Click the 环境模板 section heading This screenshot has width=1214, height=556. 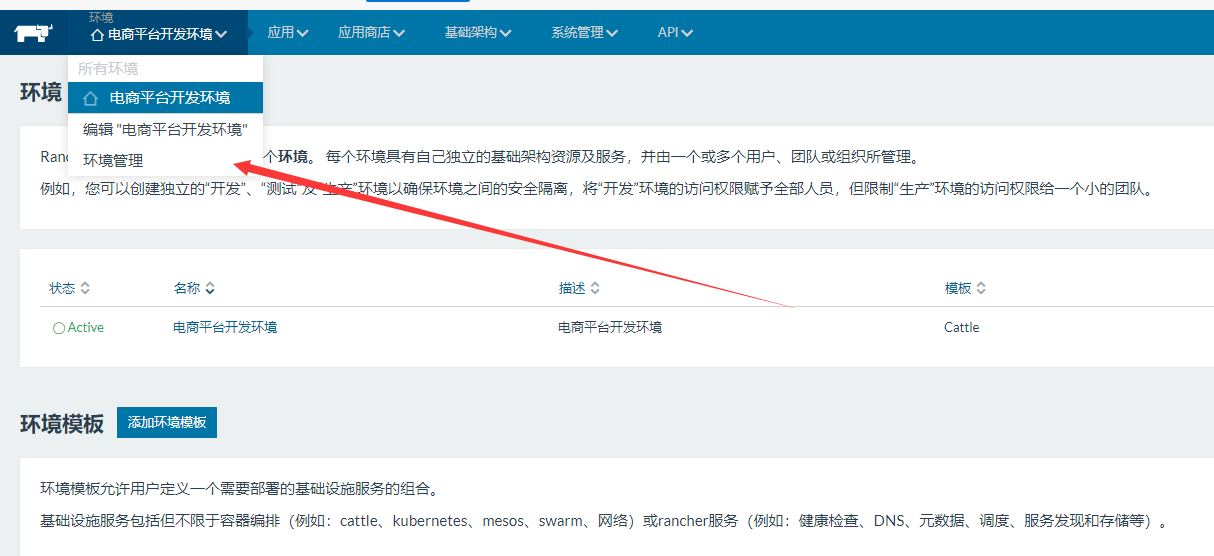point(62,424)
